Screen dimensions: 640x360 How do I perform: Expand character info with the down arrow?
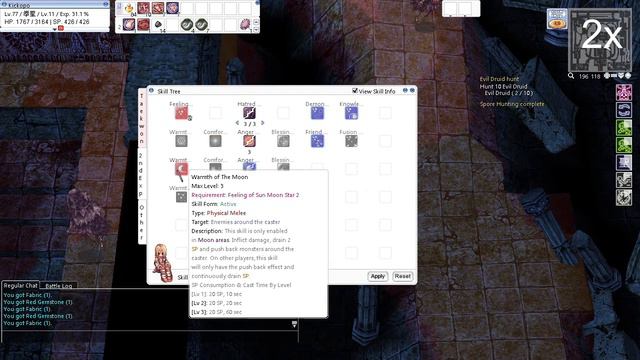tap(54, 29)
